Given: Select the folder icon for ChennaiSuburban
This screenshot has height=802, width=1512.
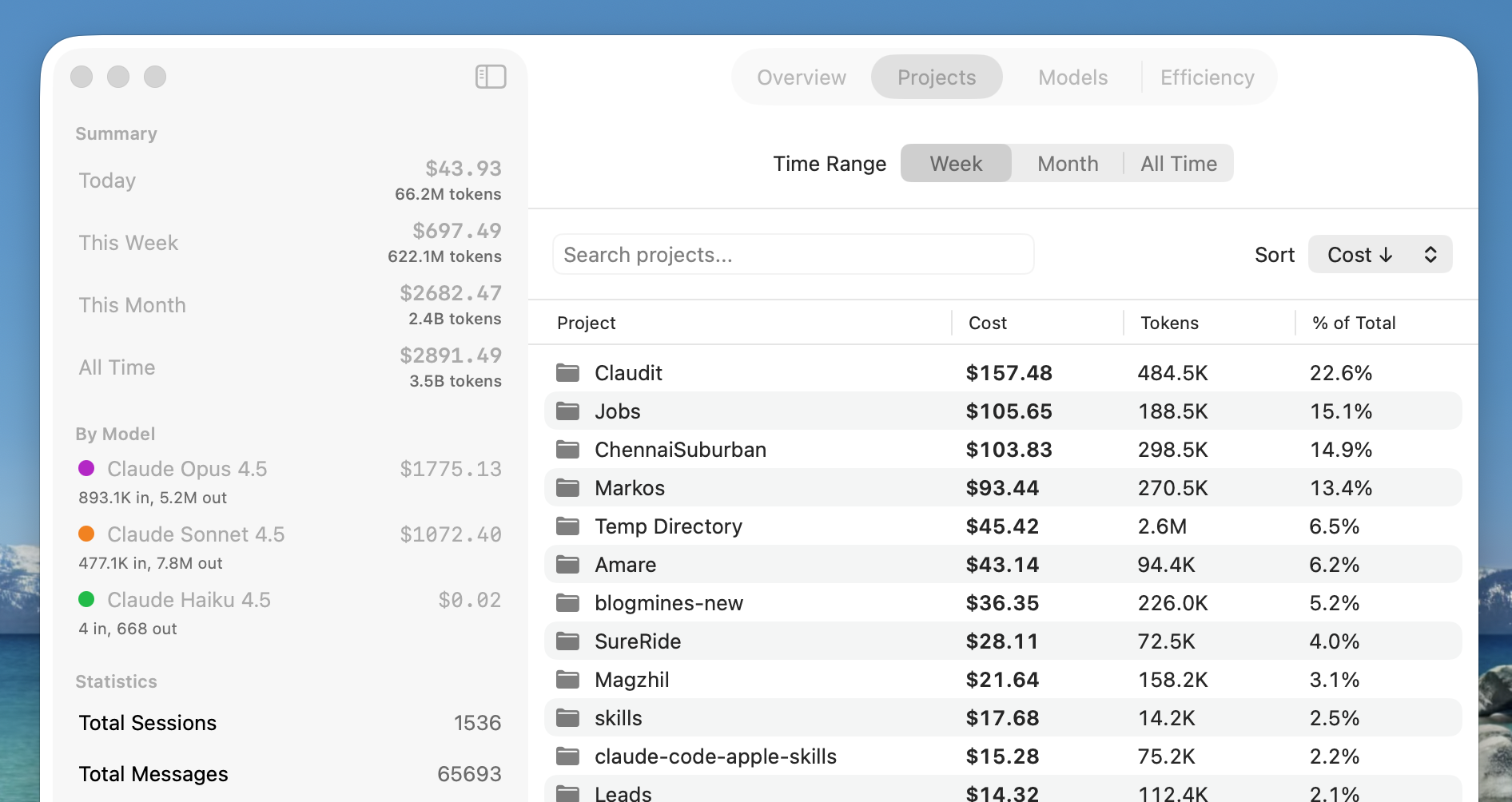Looking at the screenshot, I should pyautogui.click(x=569, y=449).
